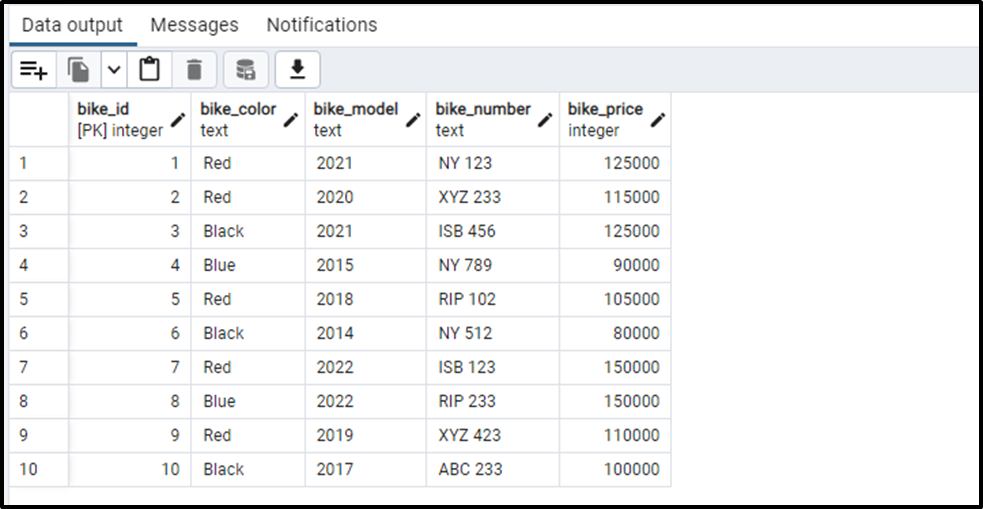The height and width of the screenshot is (509, 983).
Task: Click the Download results icon
Action: (x=297, y=70)
